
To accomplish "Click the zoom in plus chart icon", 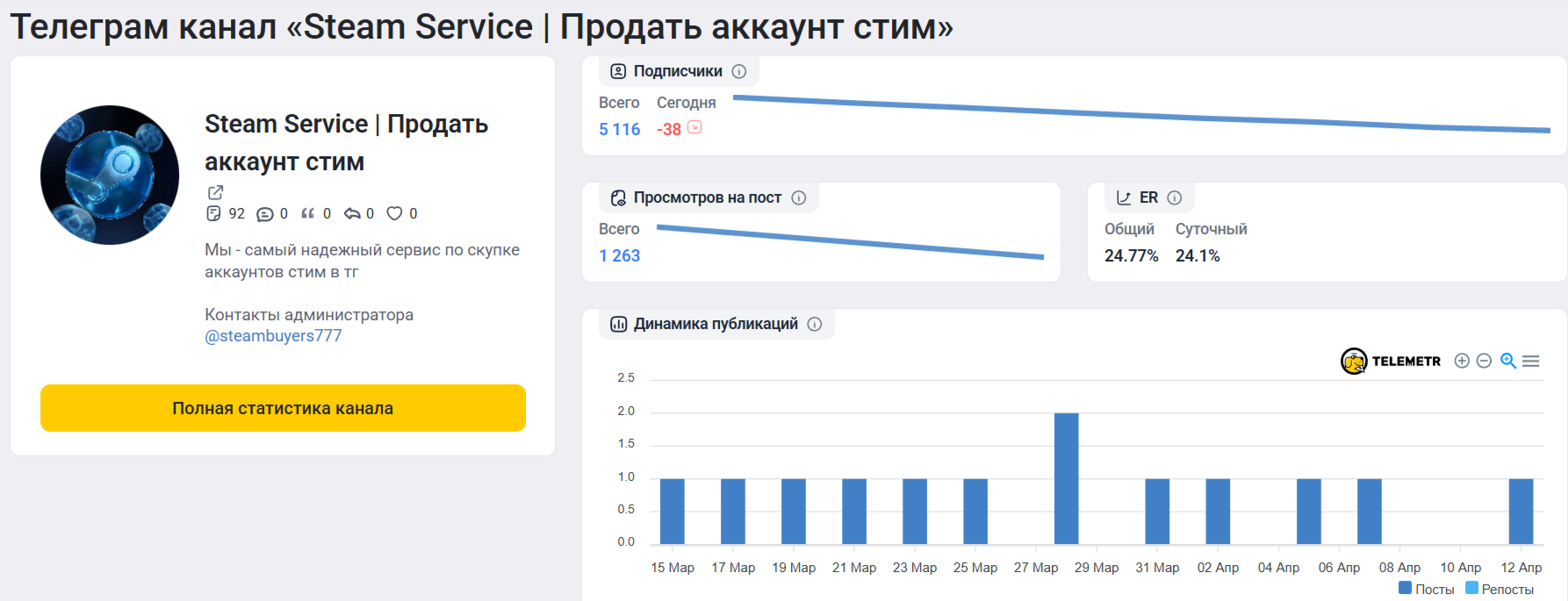I will [x=1462, y=361].
